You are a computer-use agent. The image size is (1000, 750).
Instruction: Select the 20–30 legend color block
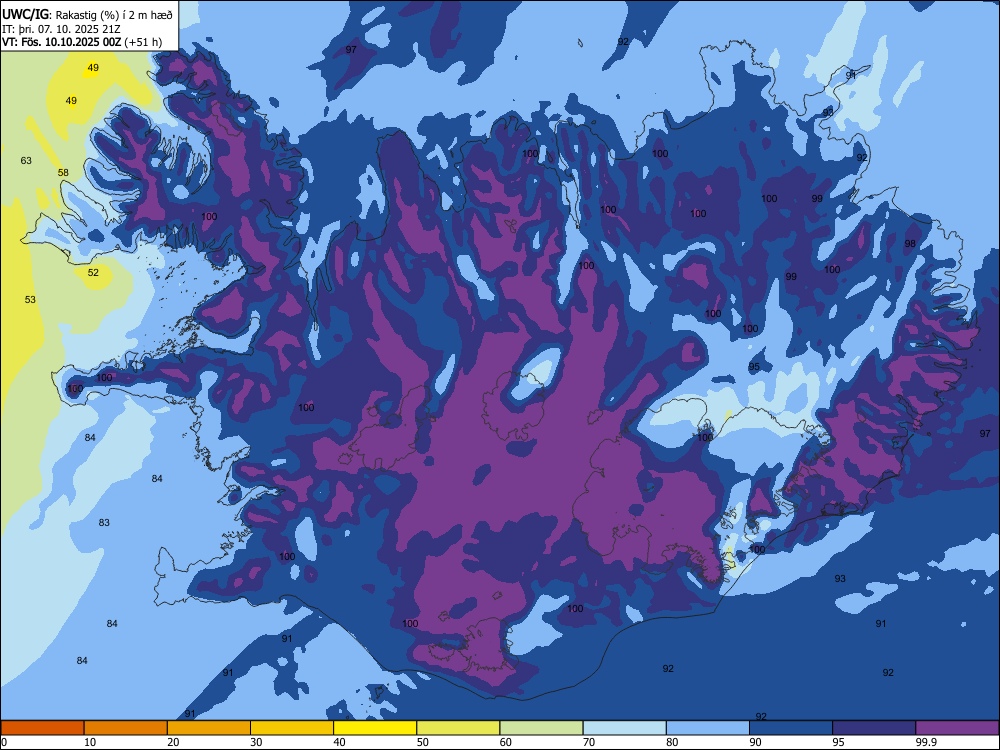pos(209,728)
